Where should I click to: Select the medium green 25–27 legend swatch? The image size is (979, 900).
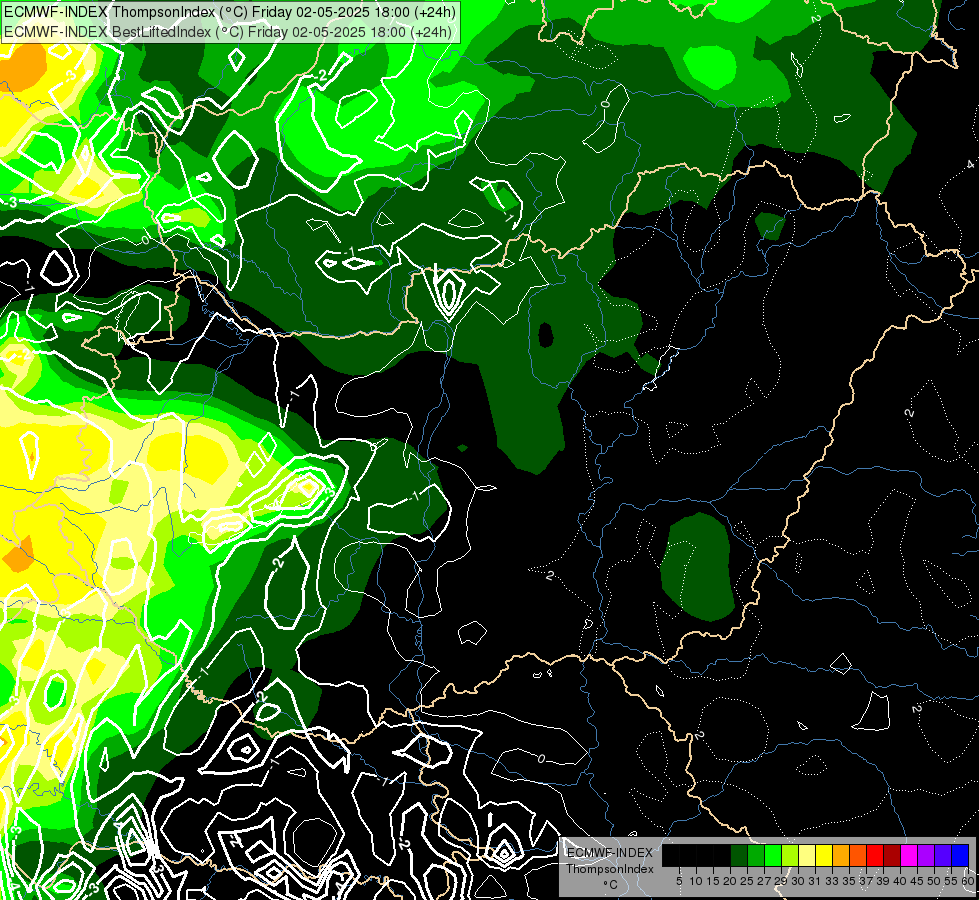tap(755, 855)
